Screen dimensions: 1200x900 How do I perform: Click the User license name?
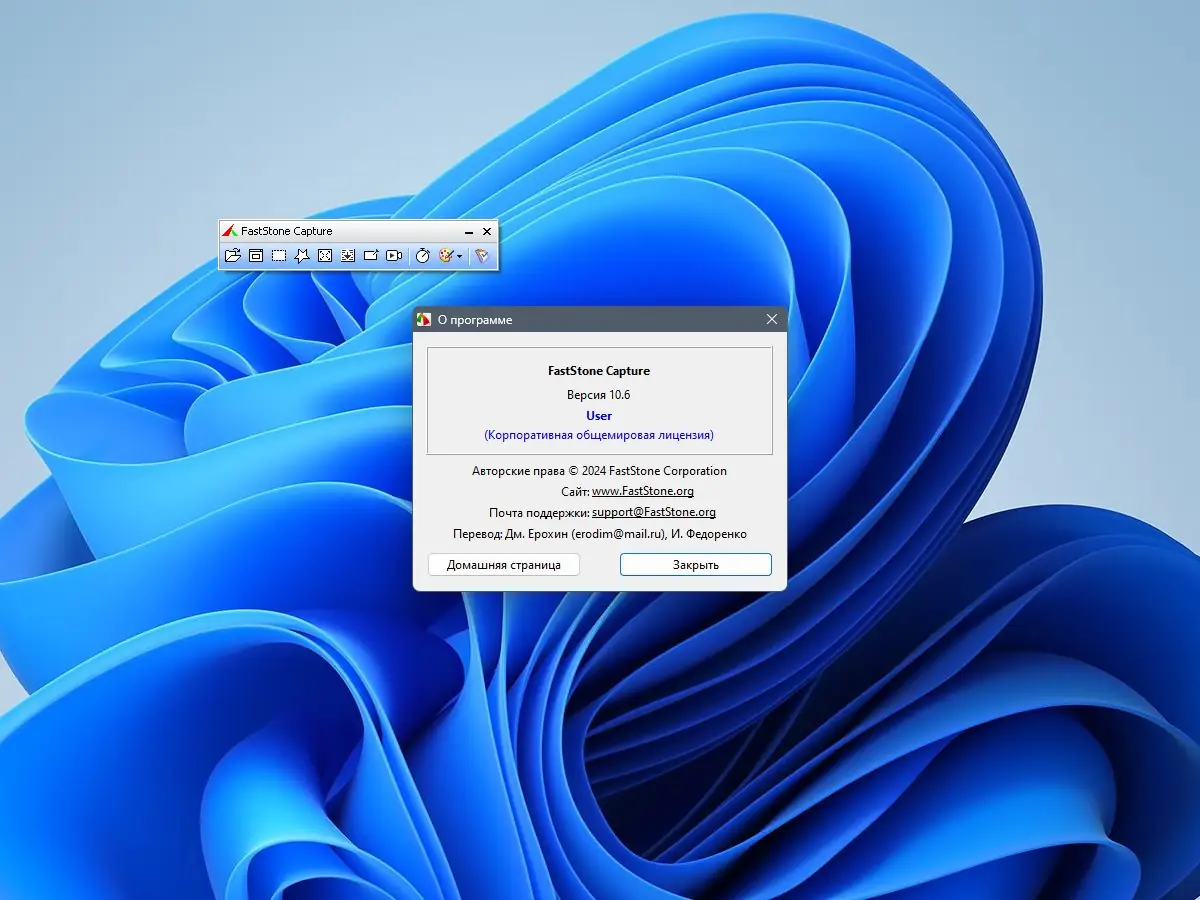599,415
